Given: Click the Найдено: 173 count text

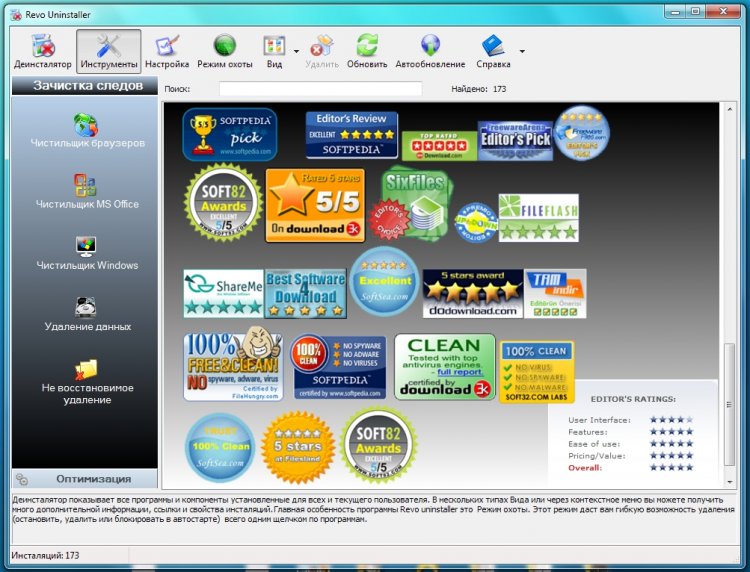Looking at the screenshot, I should tap(478, 89).
